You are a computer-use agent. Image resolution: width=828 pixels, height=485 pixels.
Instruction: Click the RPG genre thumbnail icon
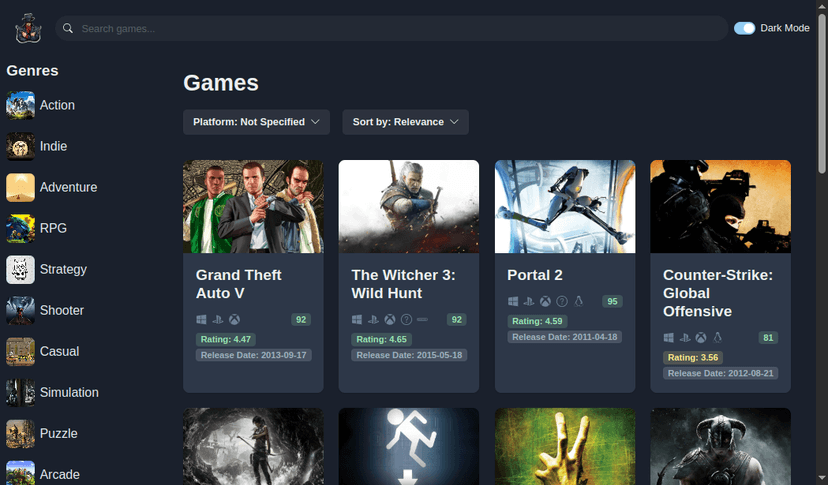pyautogui.click(x=21, y=228)
